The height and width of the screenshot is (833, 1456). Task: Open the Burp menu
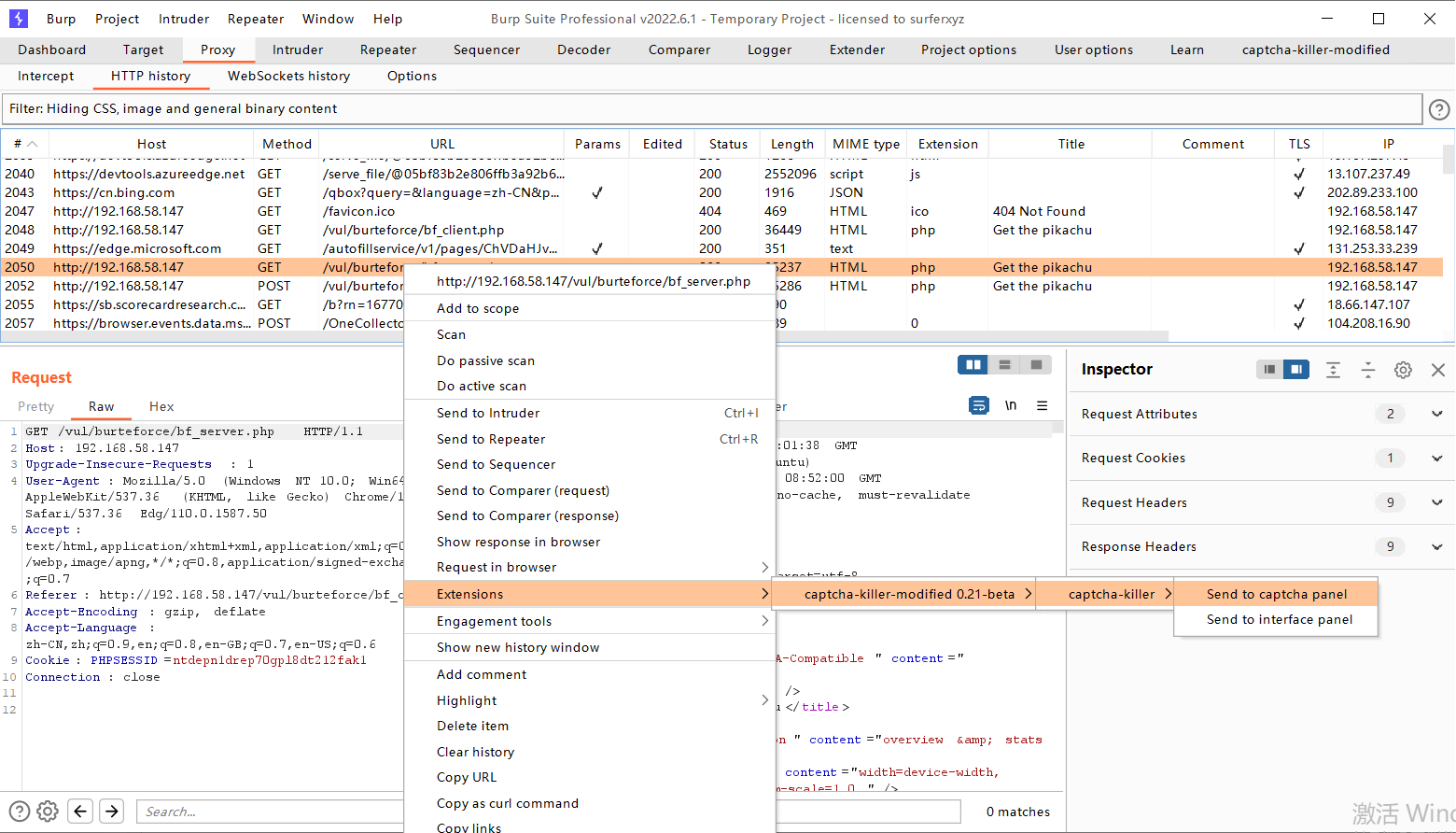pyautogui.click(x=61, y=19)
